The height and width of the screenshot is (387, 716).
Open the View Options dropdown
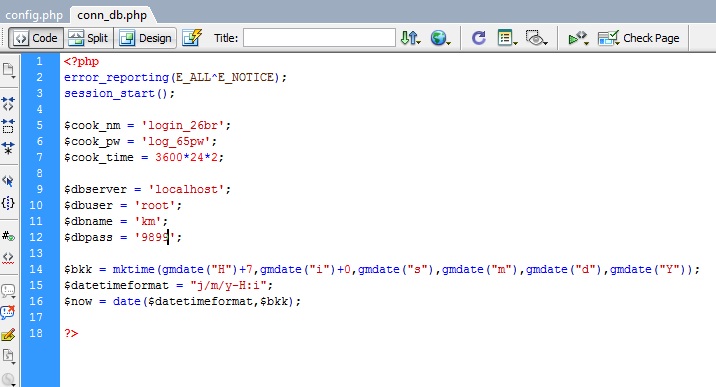pos(507,38)
